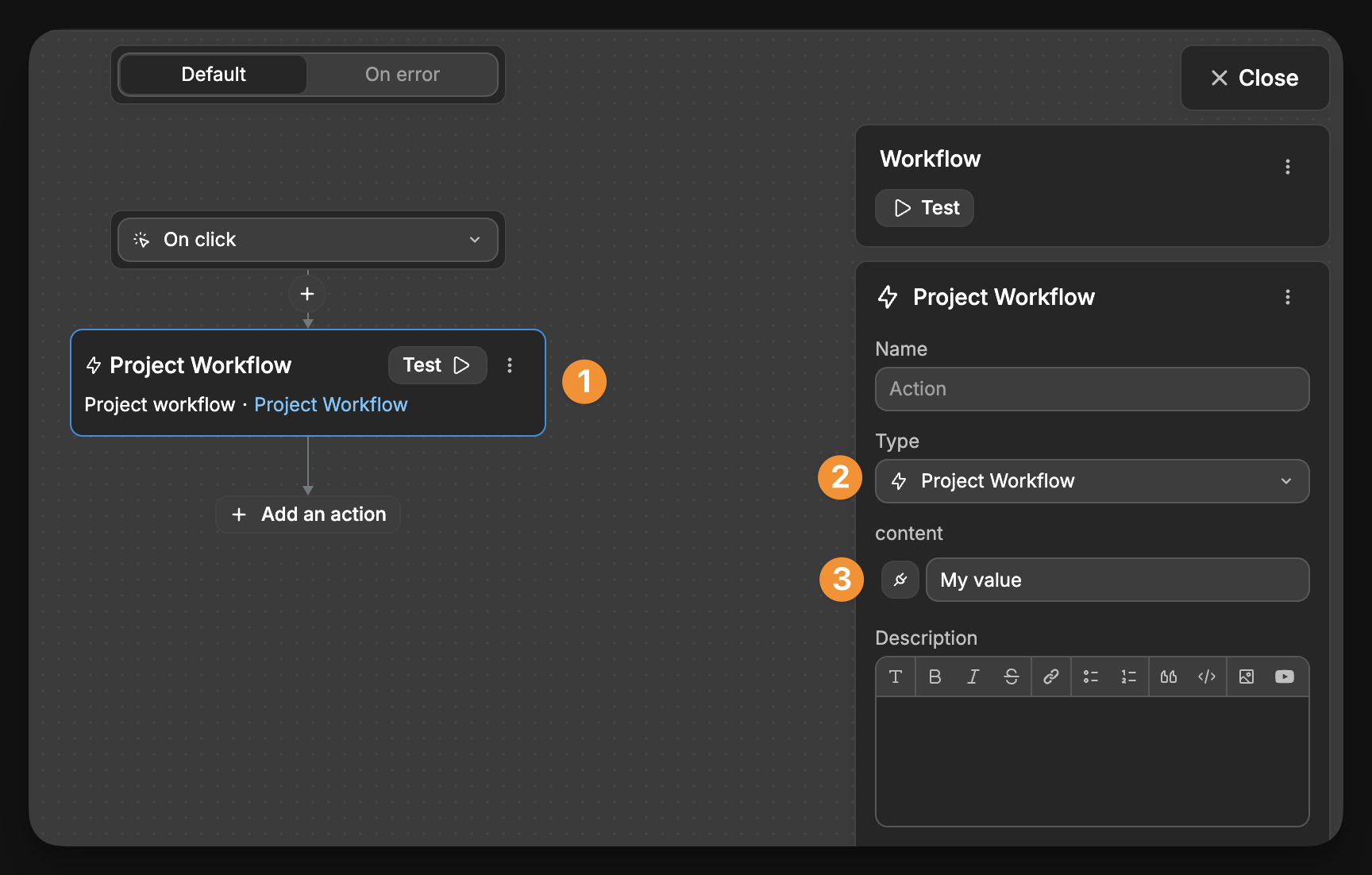This screenshot has width=1372, height=875.
Task: Insert an image into the Description
Action: [x=1246, y=676]
